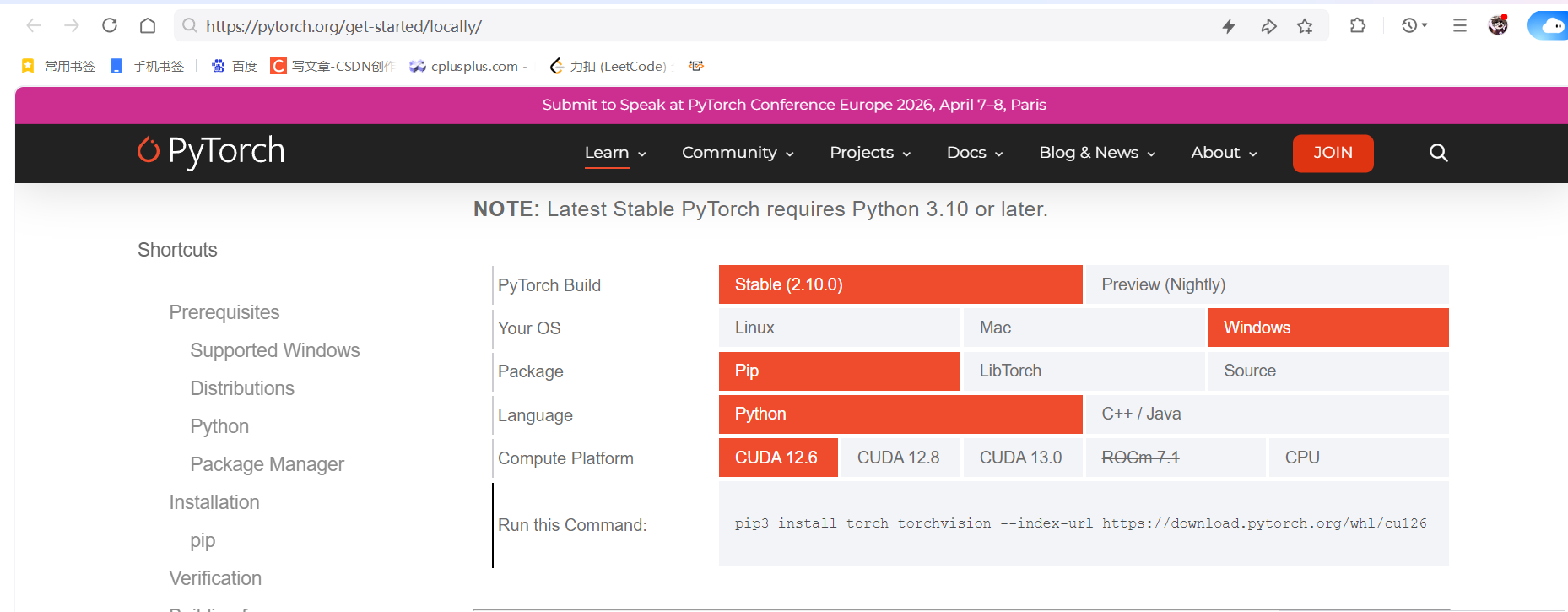Bookmark this page with the star icon
1568x612 pixels.
coord(1305,26)
